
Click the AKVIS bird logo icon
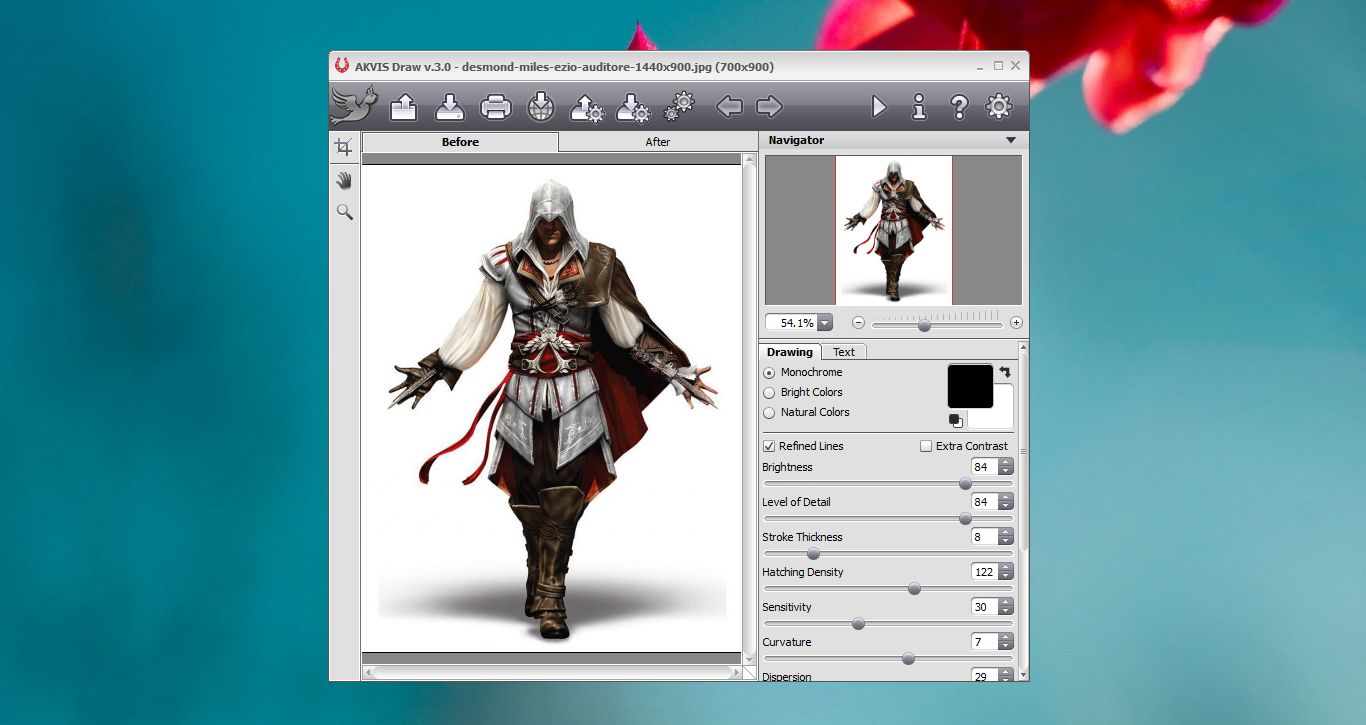(x=354, y=105)
